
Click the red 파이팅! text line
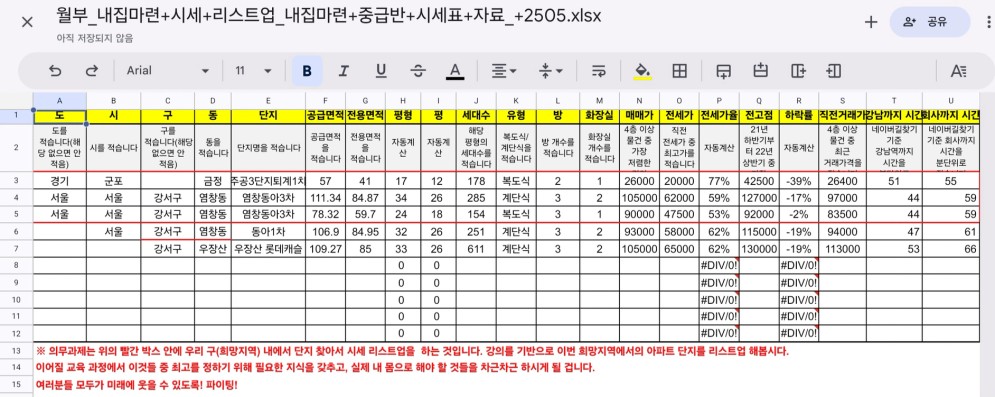(137, 385)
